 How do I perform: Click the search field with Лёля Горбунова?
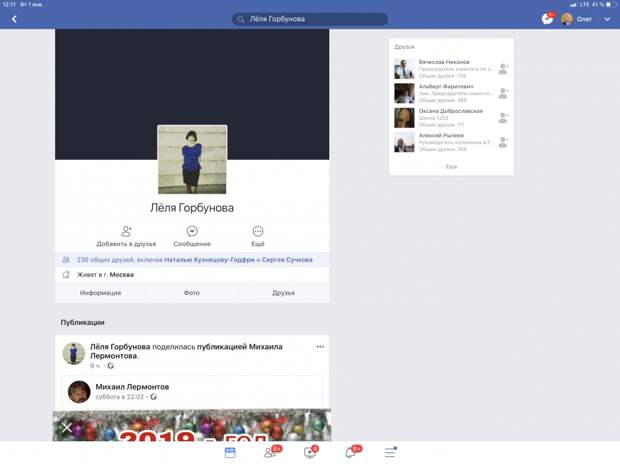(310, 19)
